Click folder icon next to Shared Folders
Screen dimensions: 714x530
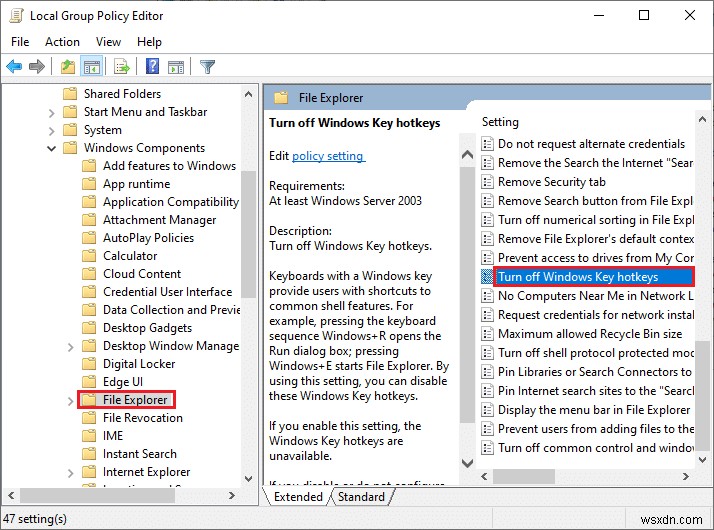coord(70,94)
